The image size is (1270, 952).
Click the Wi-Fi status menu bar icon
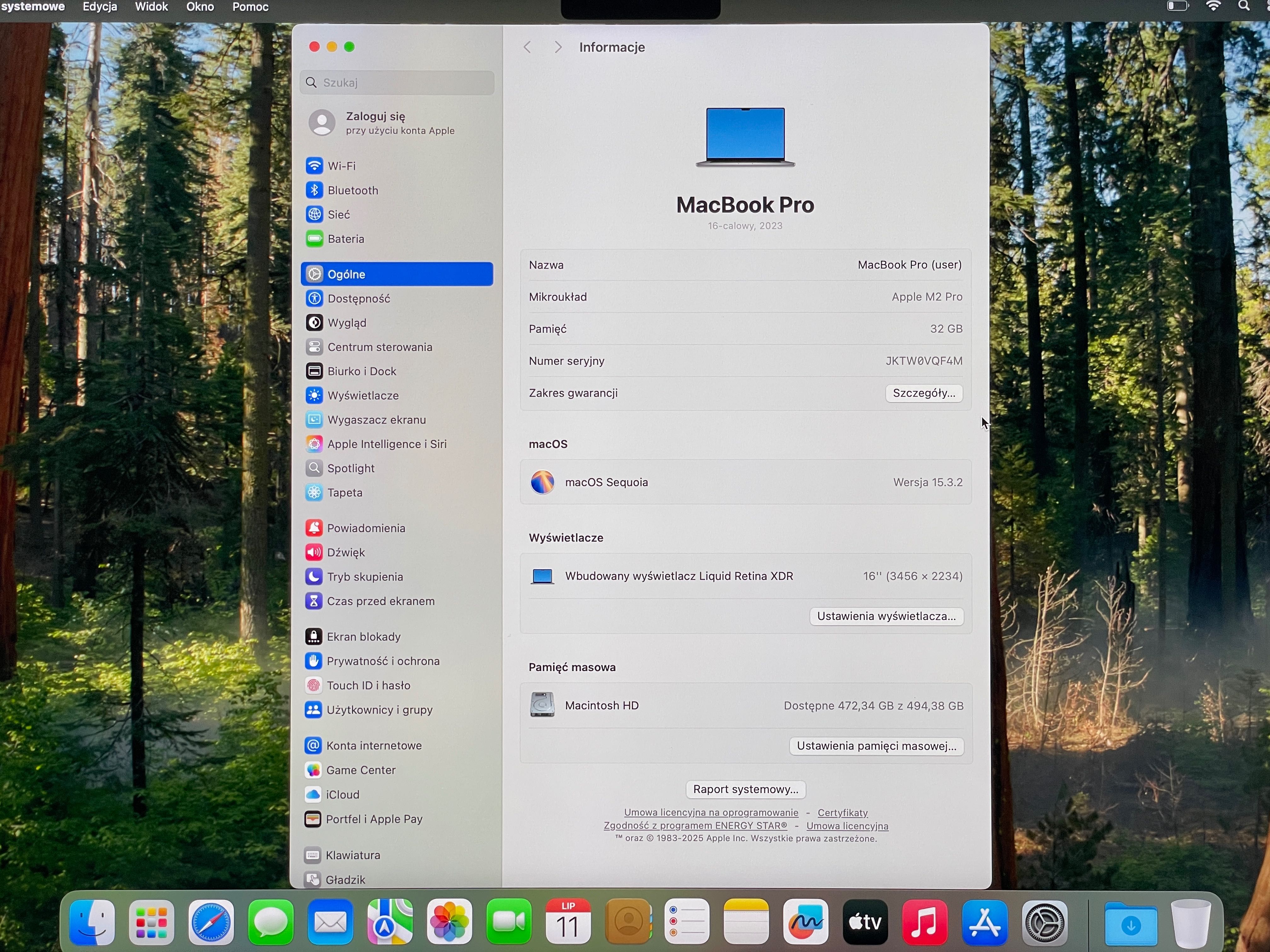tap(1213, 6)
